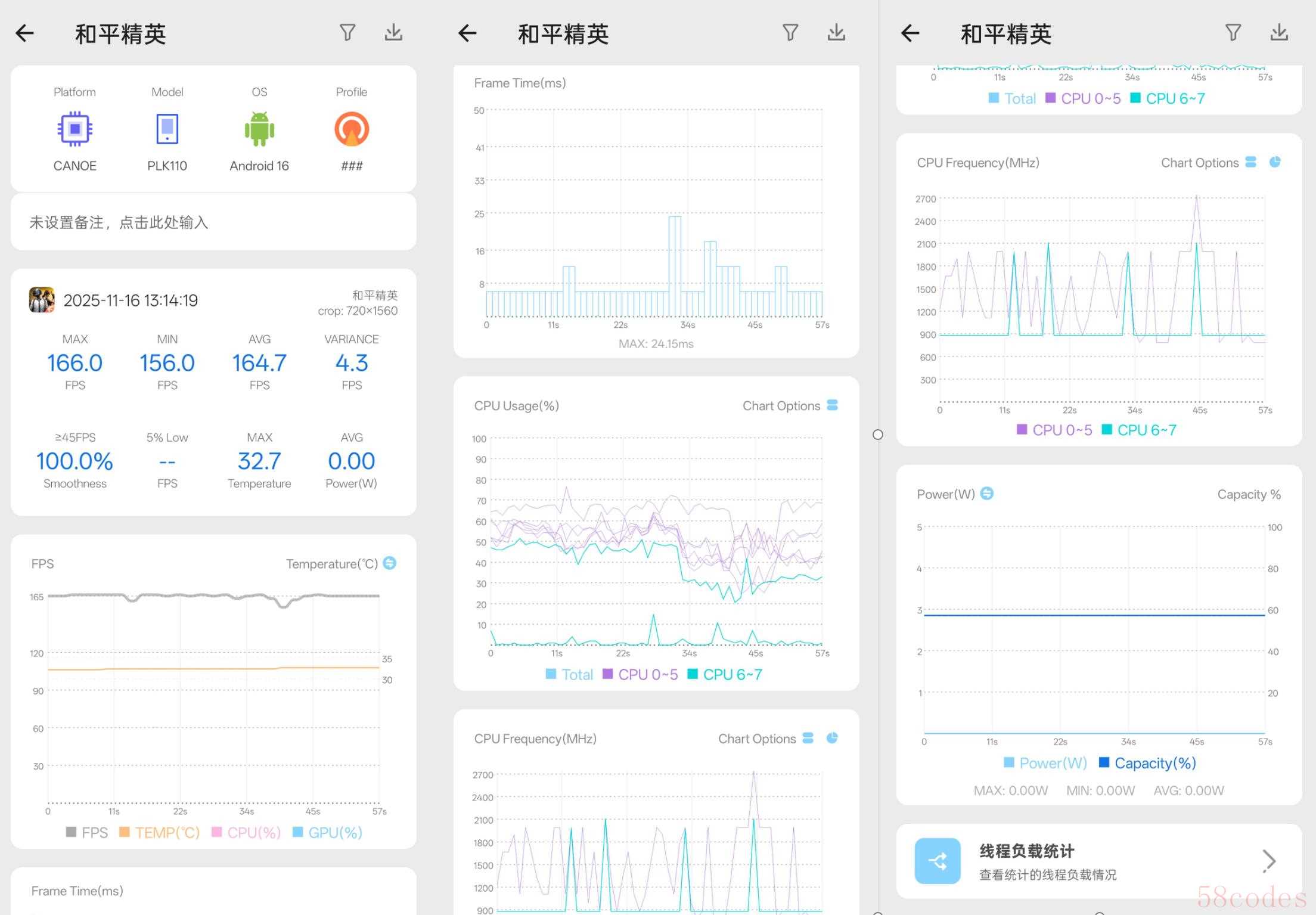Click download icon in right panel header

coord(1279,33)
